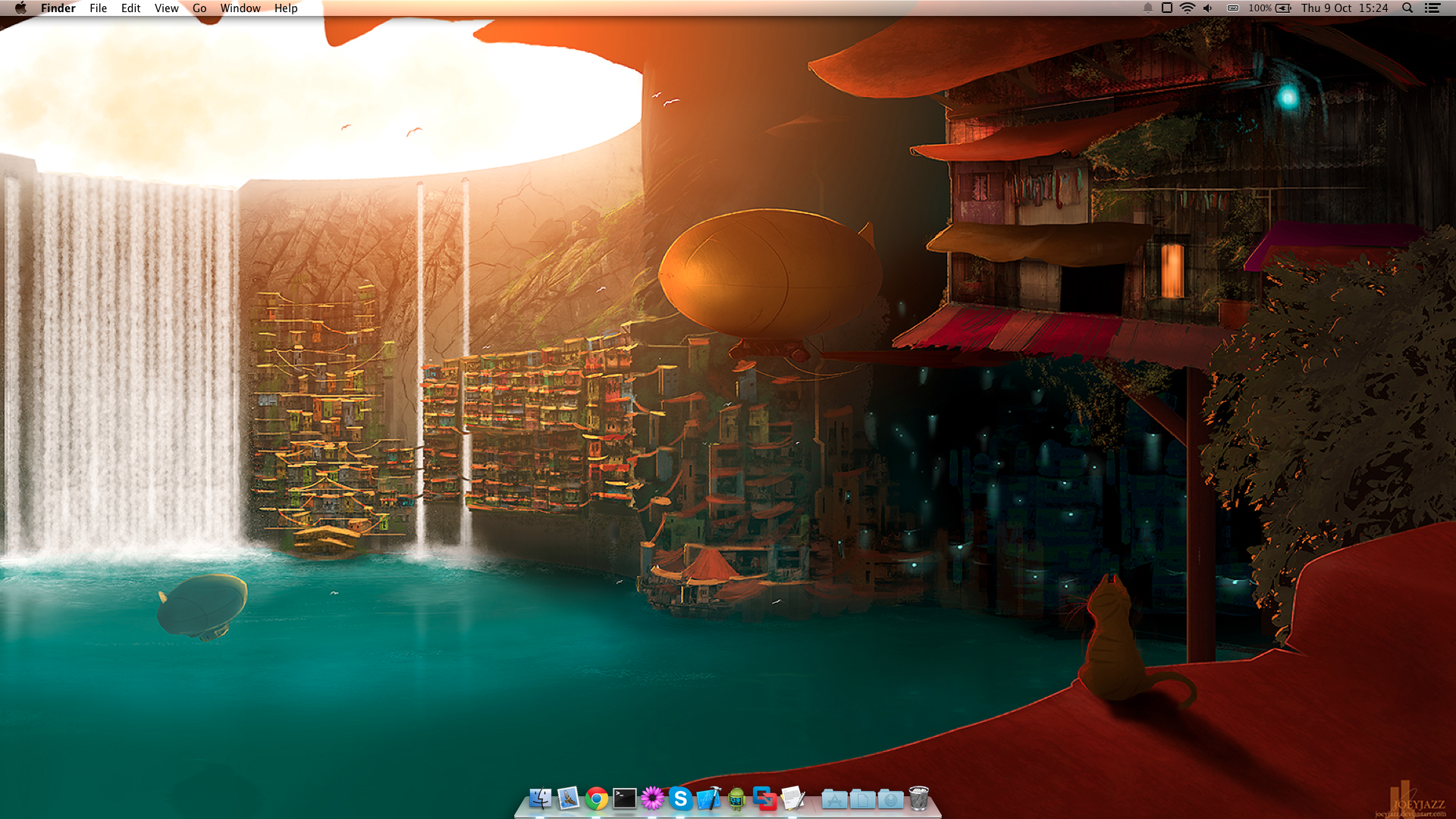1456x819 pixels.
Task: Launch the Android robot app
Action: [x=736, y=799]
